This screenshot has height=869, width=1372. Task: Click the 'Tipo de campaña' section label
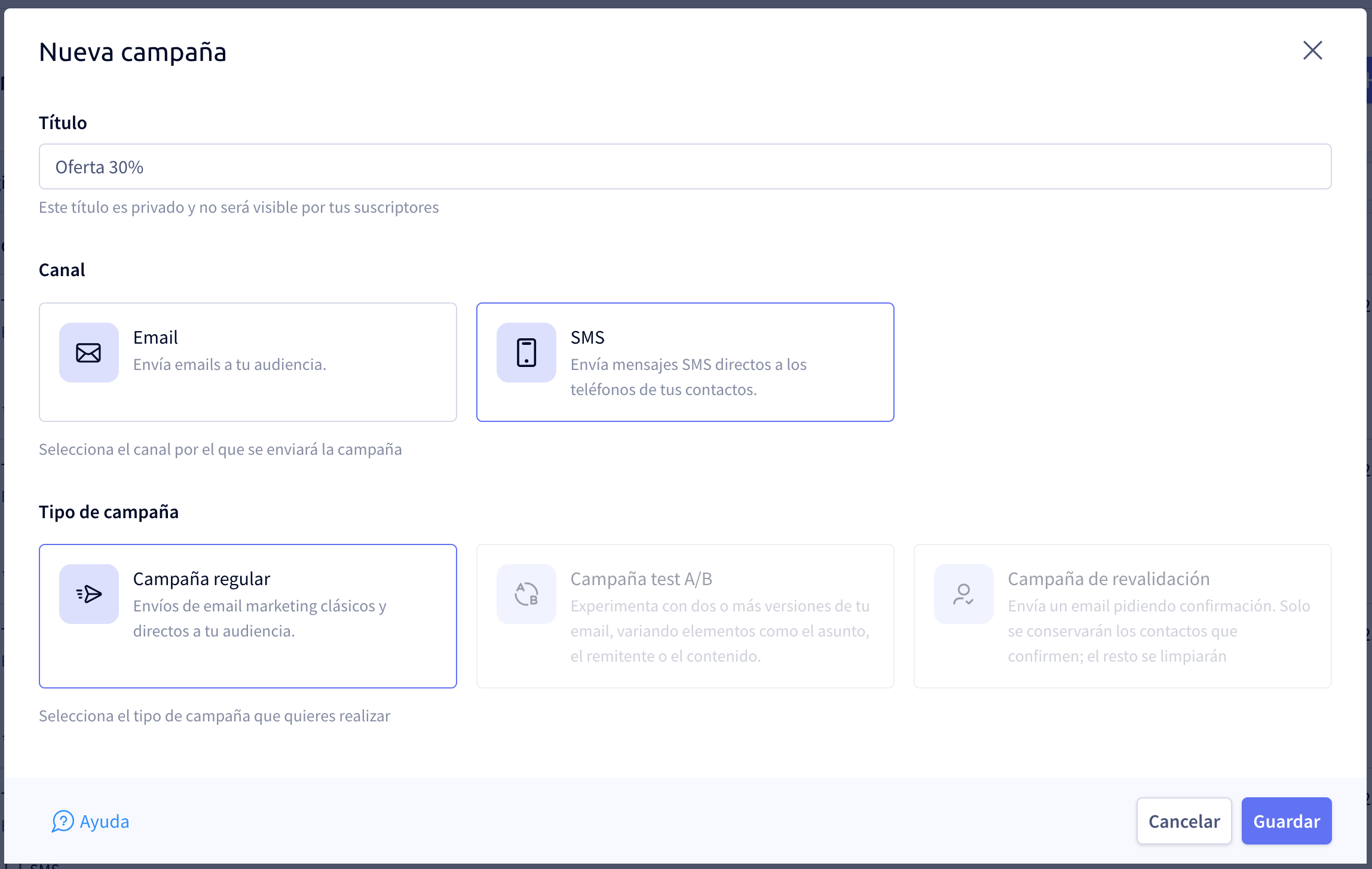pos(109,512)
